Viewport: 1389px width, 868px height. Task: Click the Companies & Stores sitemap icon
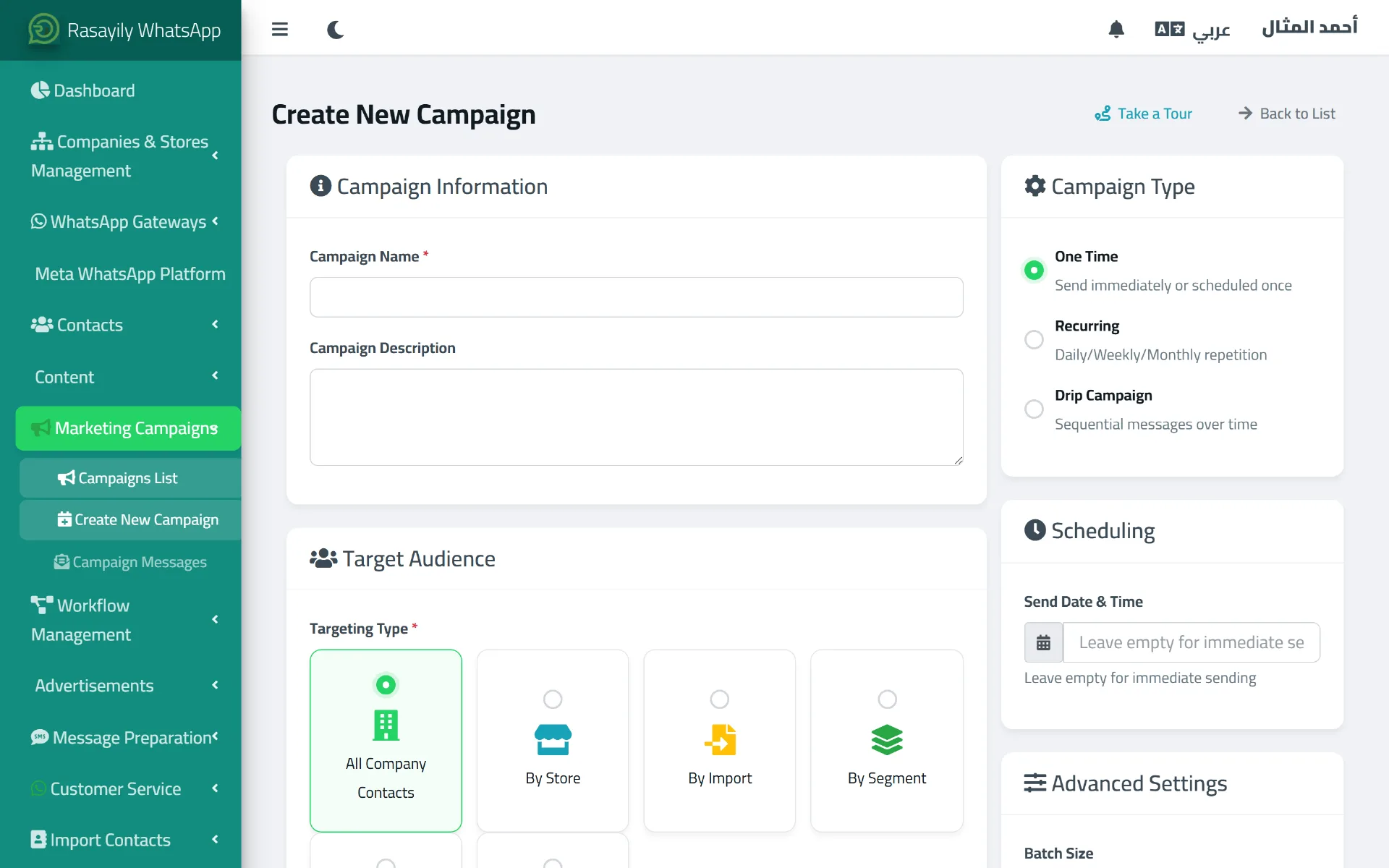tap(42, 142)
